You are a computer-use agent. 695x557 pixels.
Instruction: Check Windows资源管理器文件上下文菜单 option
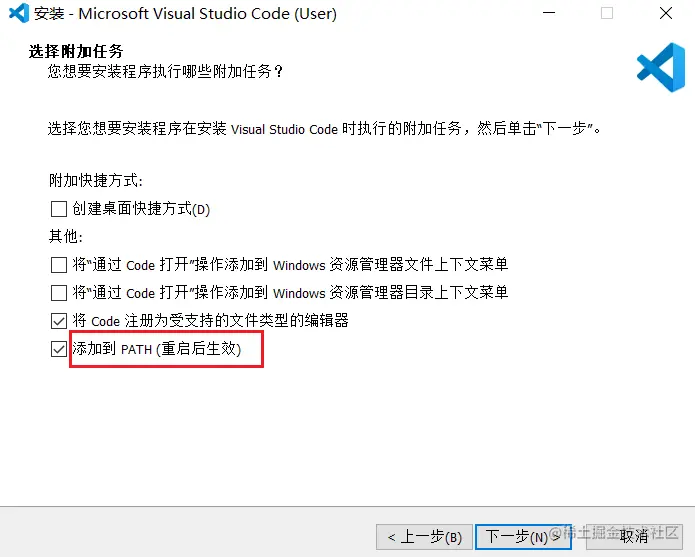59,265
